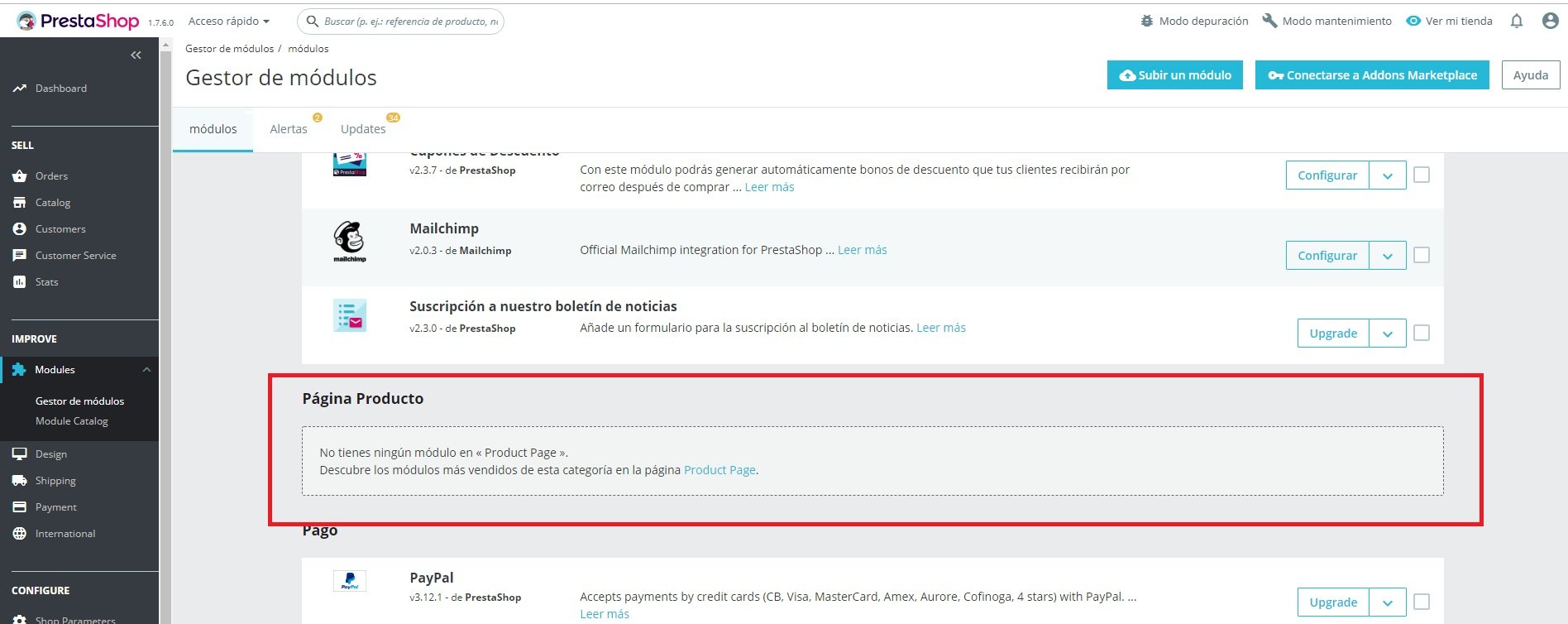The image size is (1568, 624).
Task: Open Module Catalog in the sidebar
Action: [72, 421]
